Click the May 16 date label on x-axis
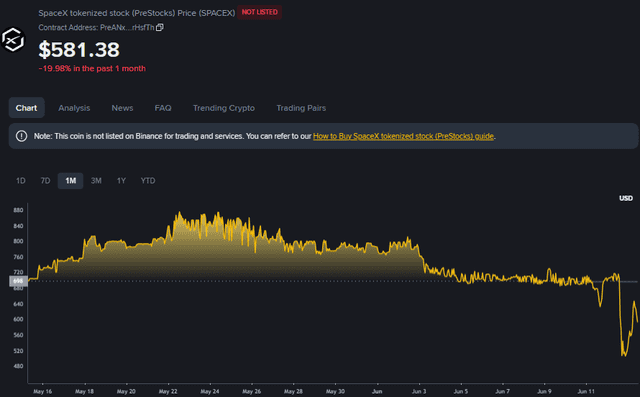640x397 pixels. [42, 391]
